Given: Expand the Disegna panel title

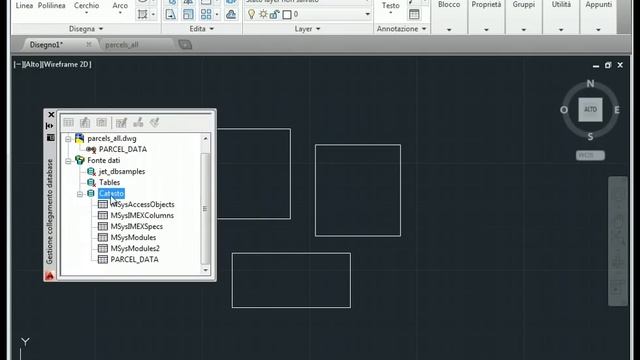Looking at the screenshot, I should (x=86, y=29).
